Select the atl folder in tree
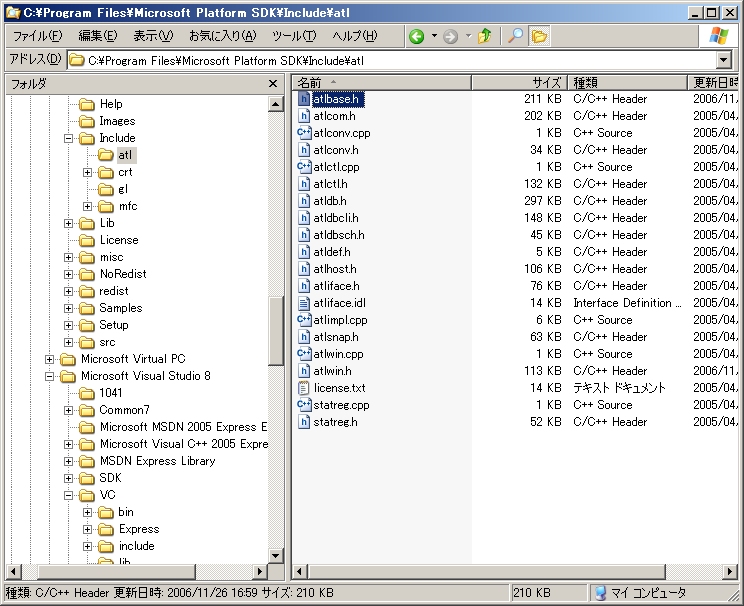Image resolution: width=744 pixels, height=606 pixels. click(125, 155)
